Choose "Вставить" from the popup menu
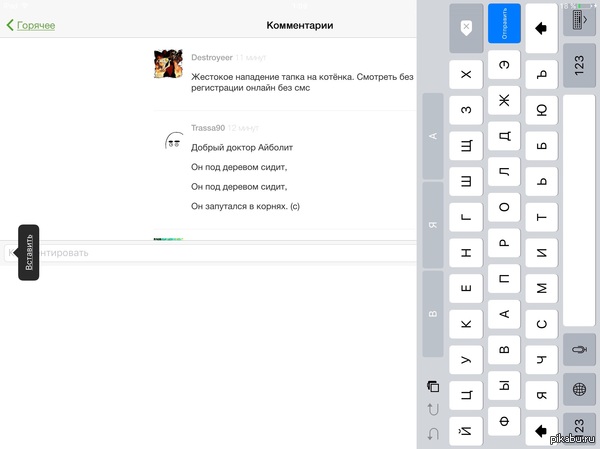 (29, 252)
